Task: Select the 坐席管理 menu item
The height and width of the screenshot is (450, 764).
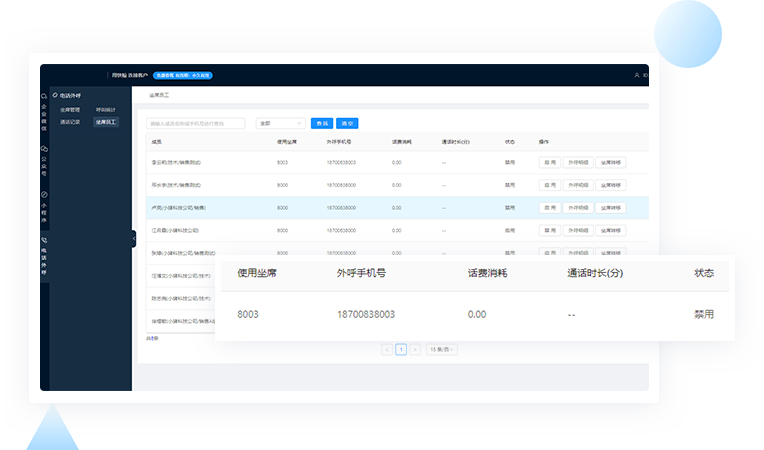Action: point(69,109)
